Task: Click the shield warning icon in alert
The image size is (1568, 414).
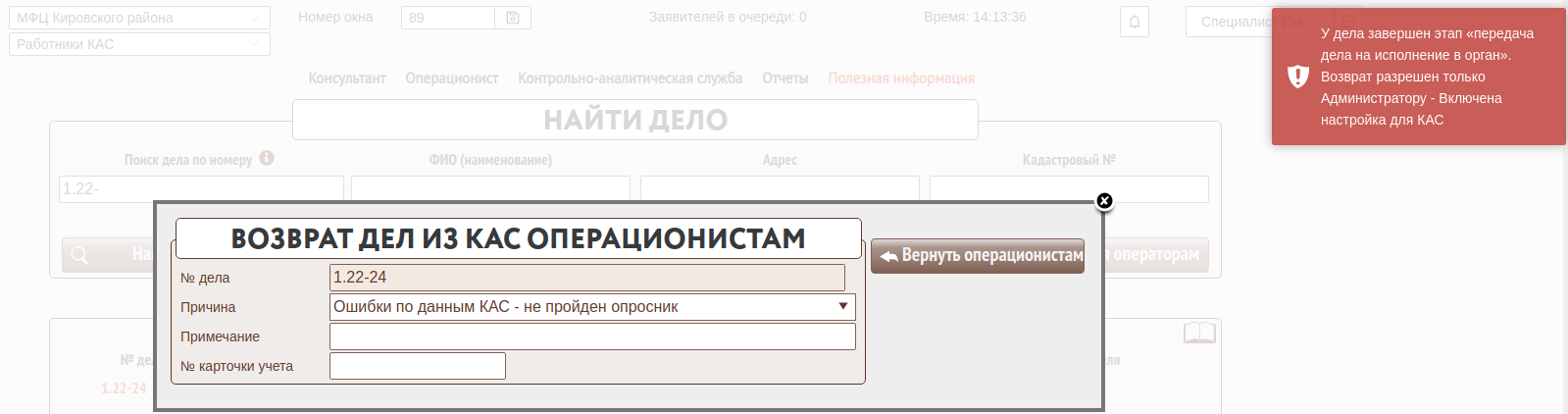Action: (x=1298, y=77)
